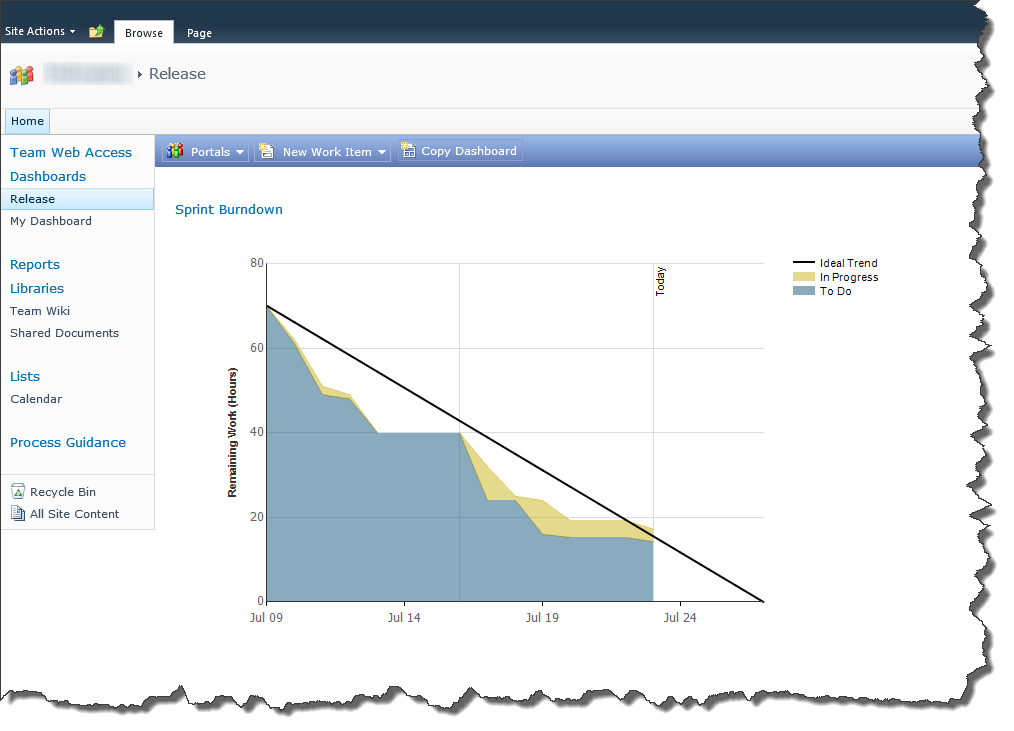1014x731 pixels.
Task: Click the Copy Dashboard icon
Action: tap(408, 151)
